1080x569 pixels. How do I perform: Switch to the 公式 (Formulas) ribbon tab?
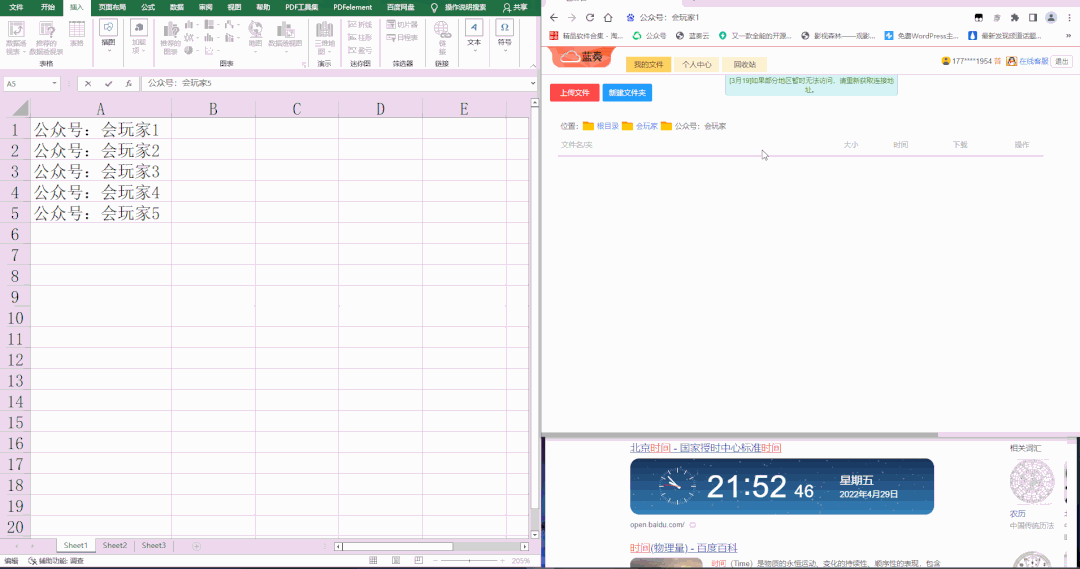coord(147,8)
